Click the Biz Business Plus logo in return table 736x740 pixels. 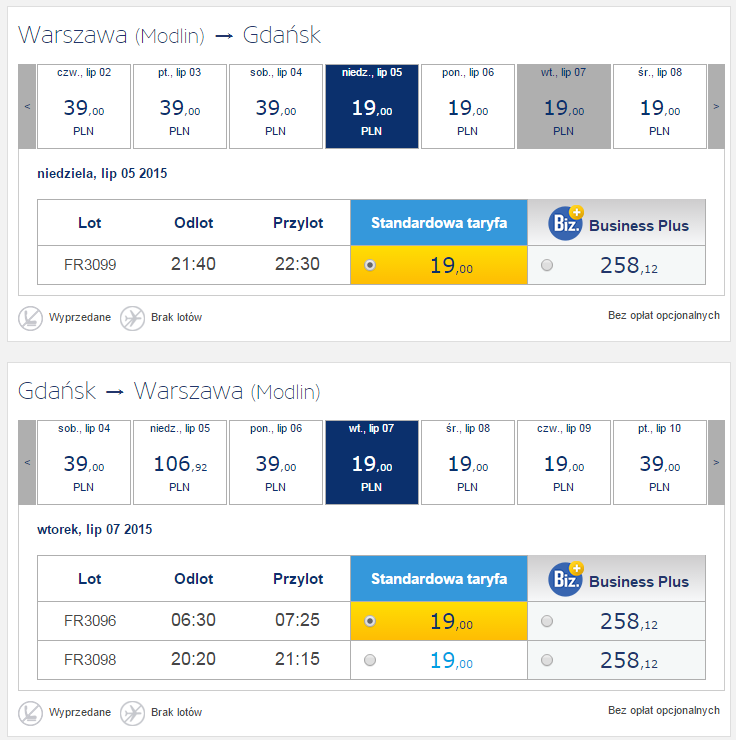(566, 579)
